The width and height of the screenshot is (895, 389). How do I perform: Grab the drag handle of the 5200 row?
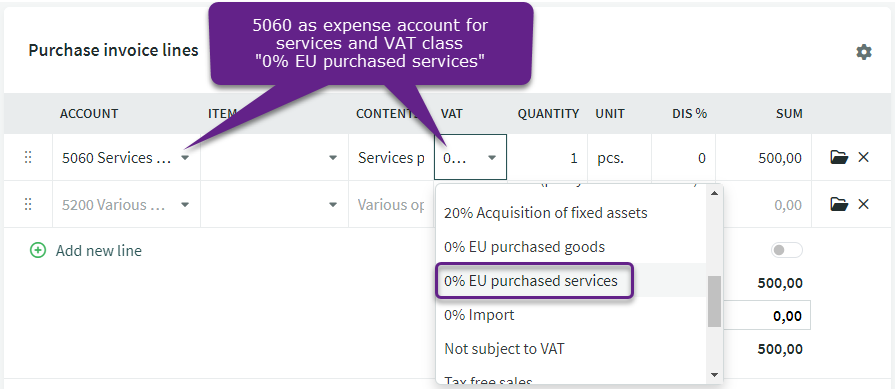(28, 204)
